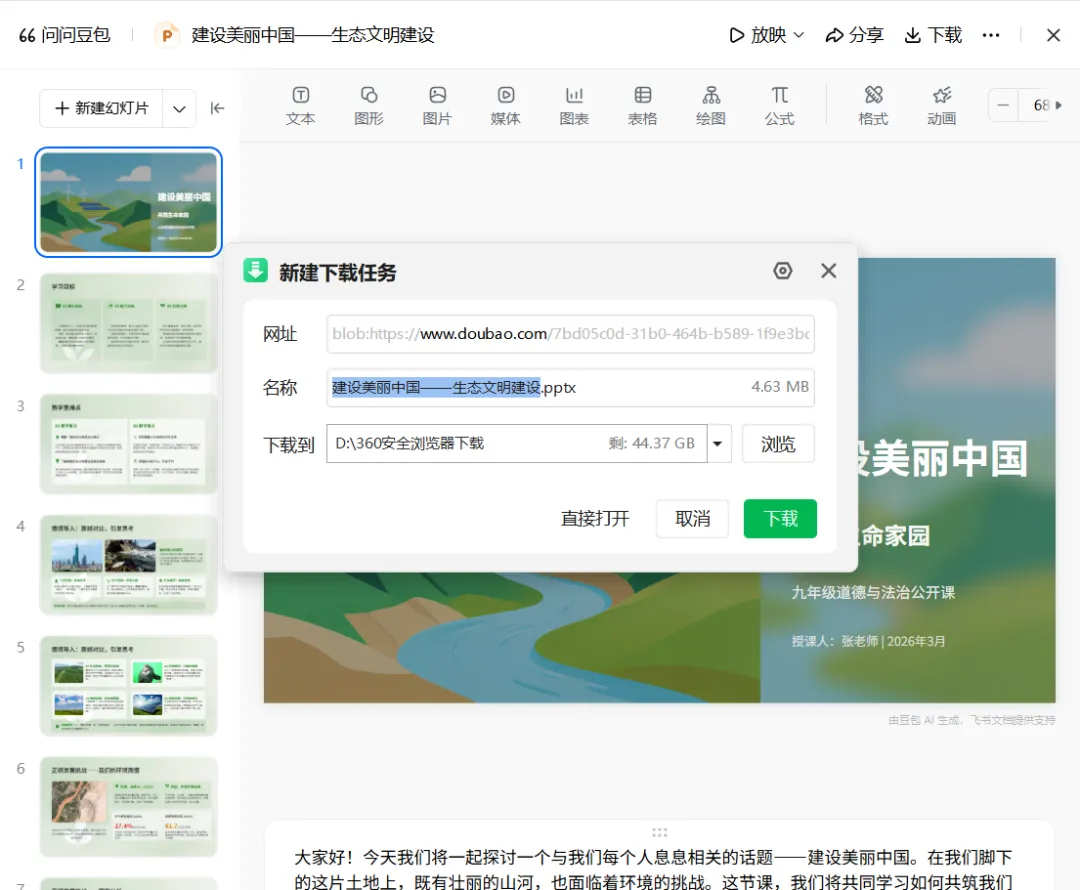Click the orange PPT file icon
This screenshot has width=1080, height=890.
coord(166,35)
